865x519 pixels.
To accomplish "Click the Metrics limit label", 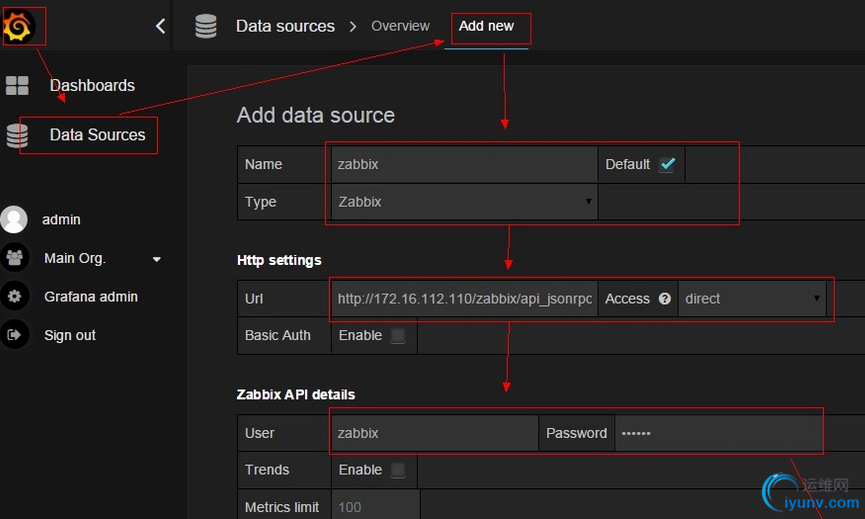I will 282,507.
